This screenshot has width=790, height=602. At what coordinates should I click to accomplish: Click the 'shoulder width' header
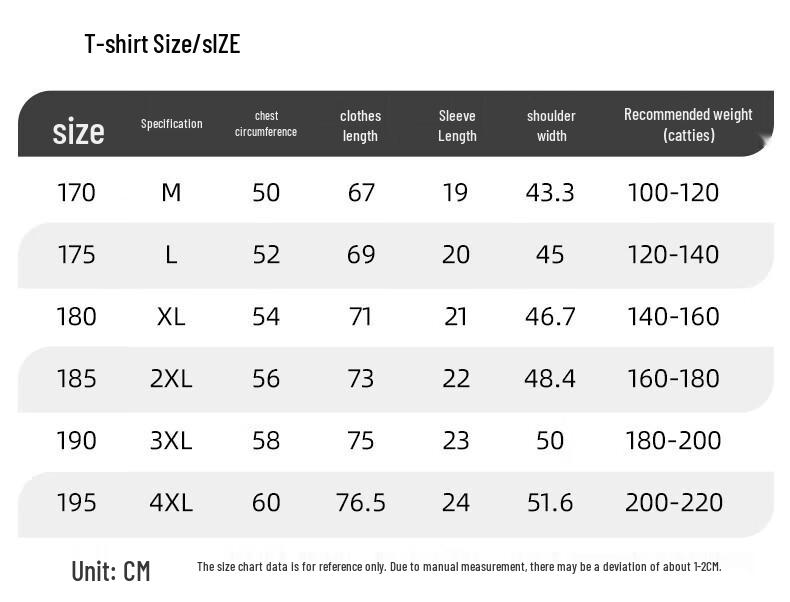(x=551, y=126)
